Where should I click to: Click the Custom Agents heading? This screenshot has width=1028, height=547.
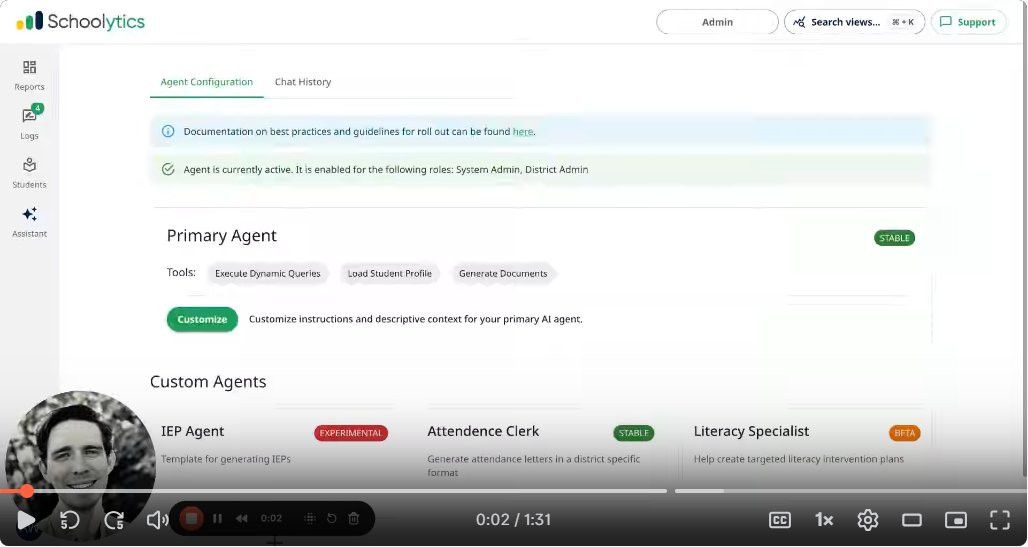[208, 382]
